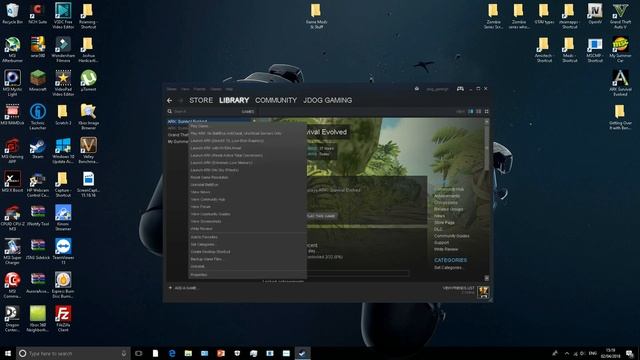The width and height of the screenshot is (640, 360).
Task: Open the Technic Launcher desktop icon
Action: [38, 117]
